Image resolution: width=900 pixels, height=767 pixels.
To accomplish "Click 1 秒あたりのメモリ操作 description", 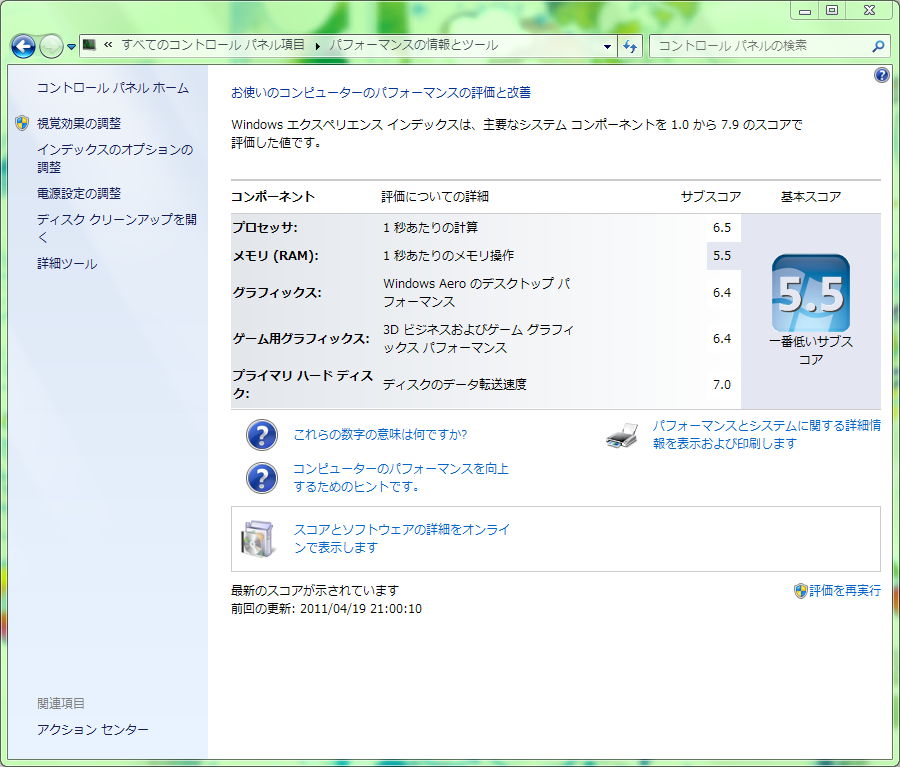I will point(448,256).
